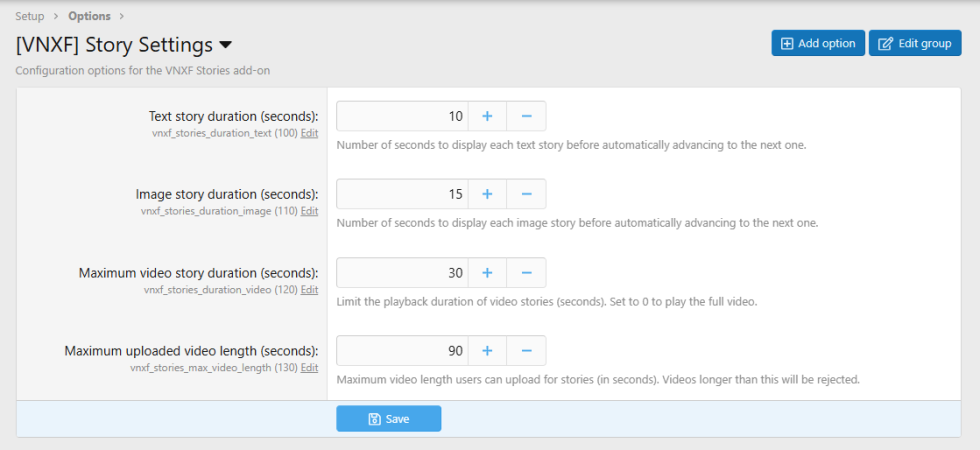Increase image story duration with plus button

tap(487, 194)
